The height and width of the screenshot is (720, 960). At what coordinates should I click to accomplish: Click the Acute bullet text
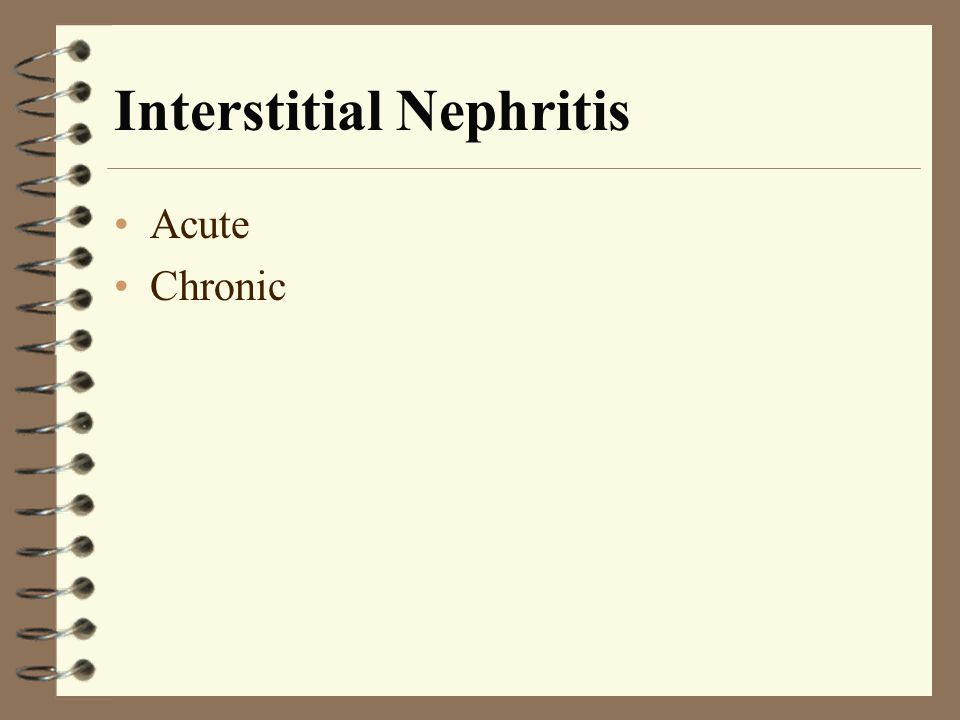200,224
